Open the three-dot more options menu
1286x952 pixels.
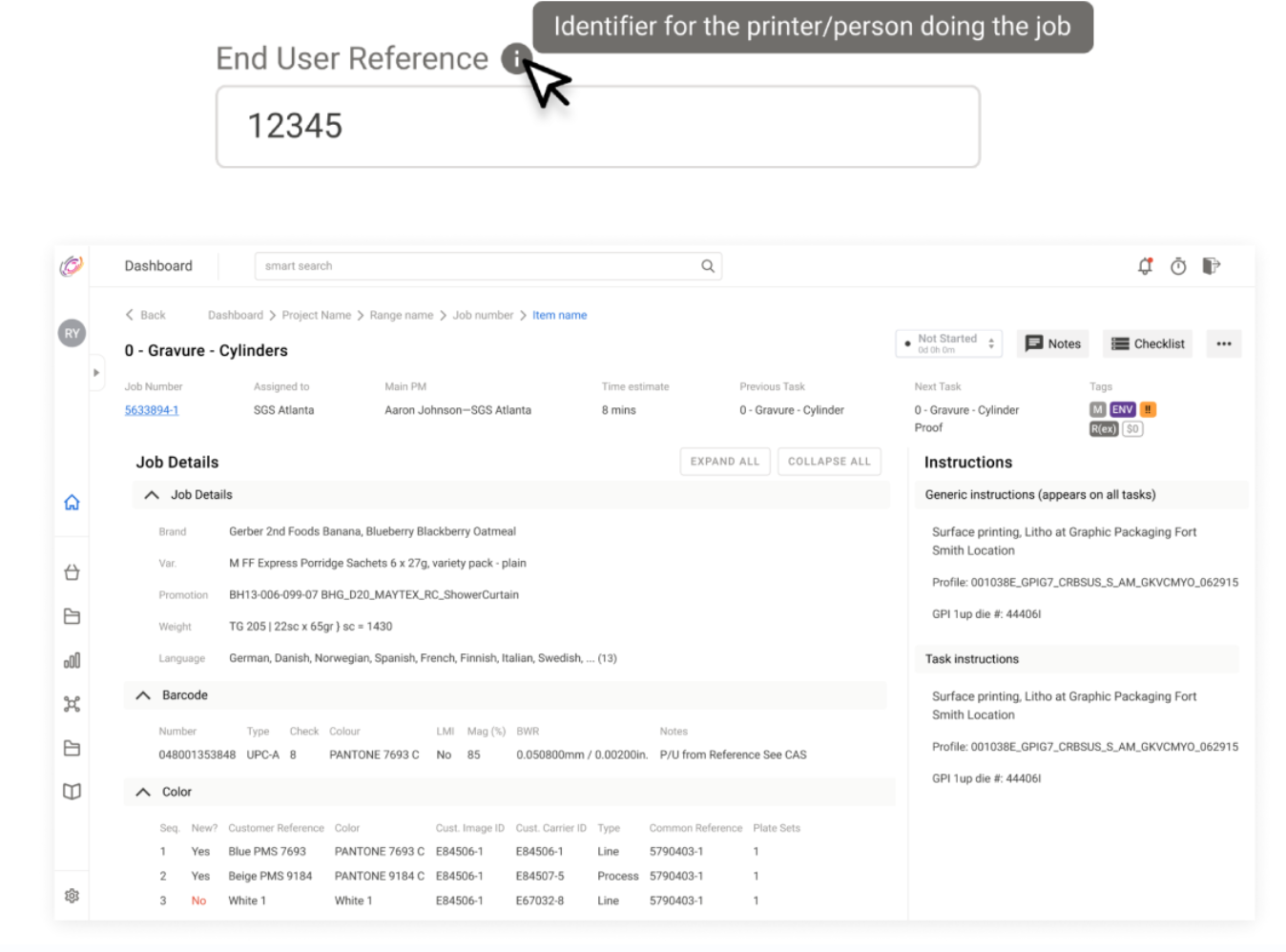(1224, 343)
